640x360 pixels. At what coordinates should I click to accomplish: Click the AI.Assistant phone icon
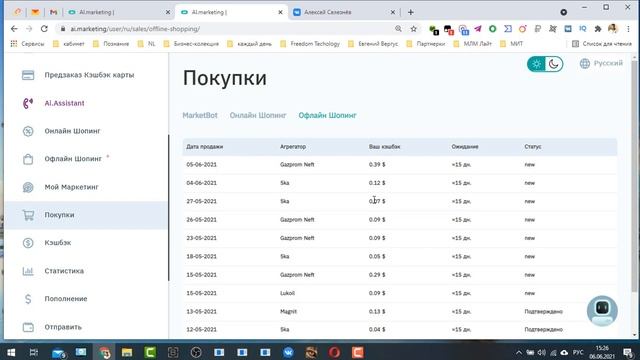click(28, 103)
